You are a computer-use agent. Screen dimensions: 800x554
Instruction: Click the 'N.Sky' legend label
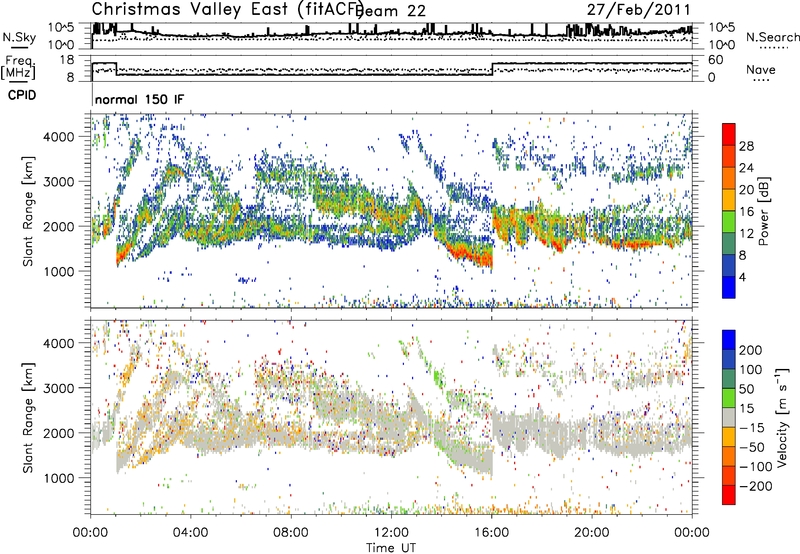19,37
